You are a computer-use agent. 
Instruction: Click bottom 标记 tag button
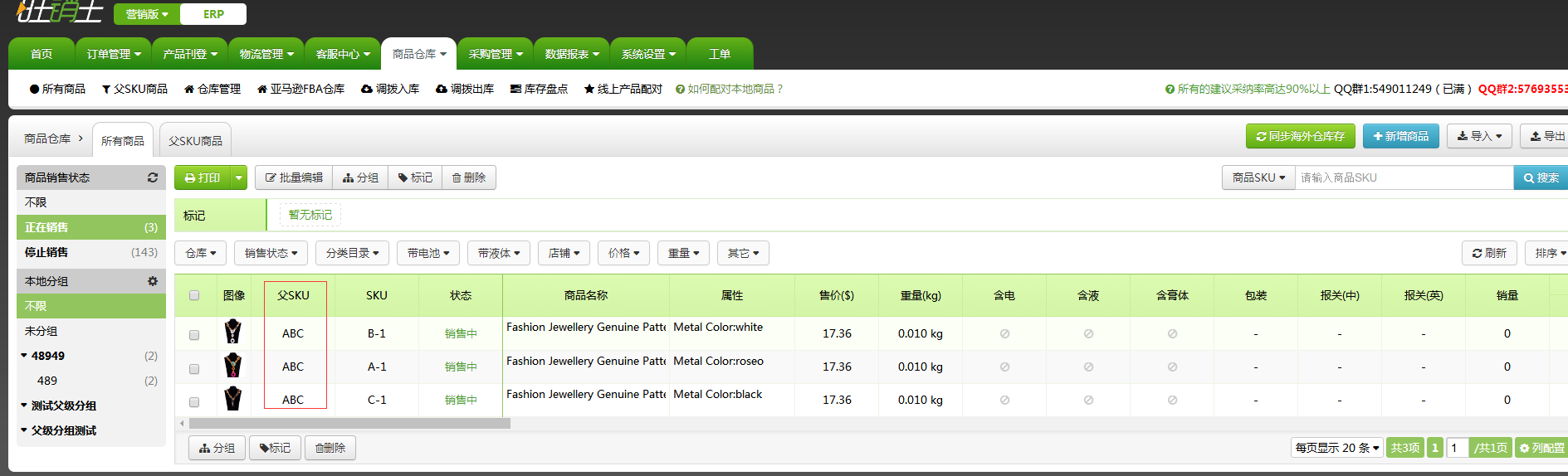(275, 448)
